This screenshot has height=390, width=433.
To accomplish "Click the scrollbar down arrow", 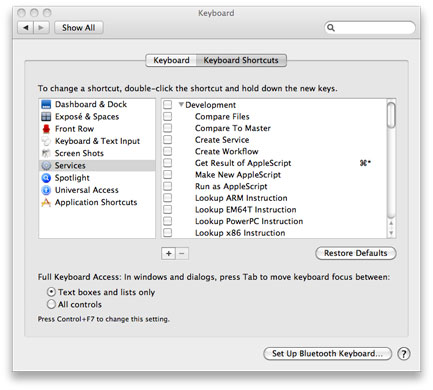I will coord(391,233).
